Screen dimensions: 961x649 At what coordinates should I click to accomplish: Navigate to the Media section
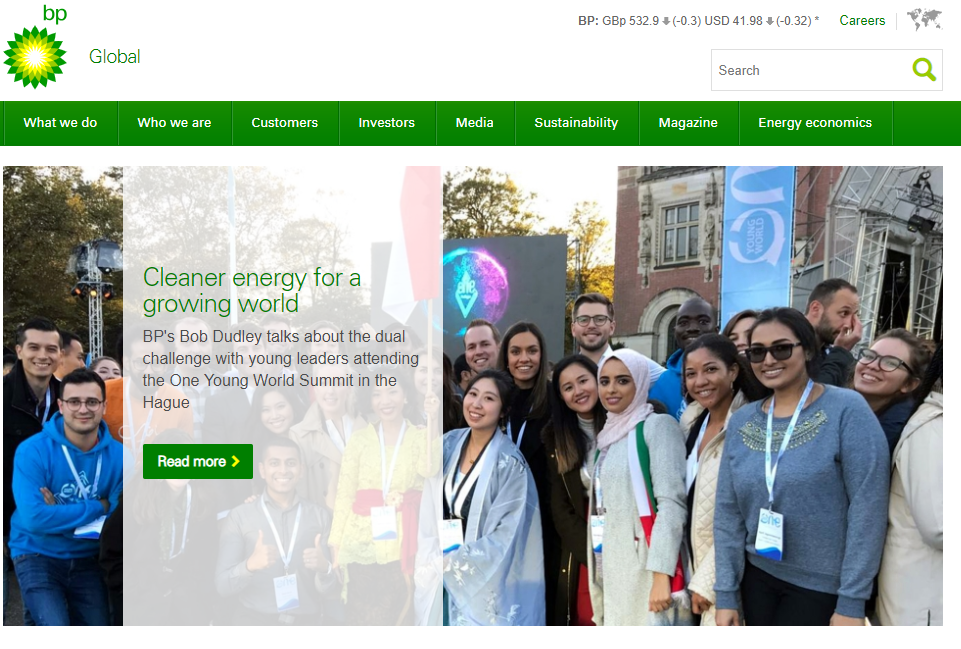pyautogui.click(x=474, y=123)
